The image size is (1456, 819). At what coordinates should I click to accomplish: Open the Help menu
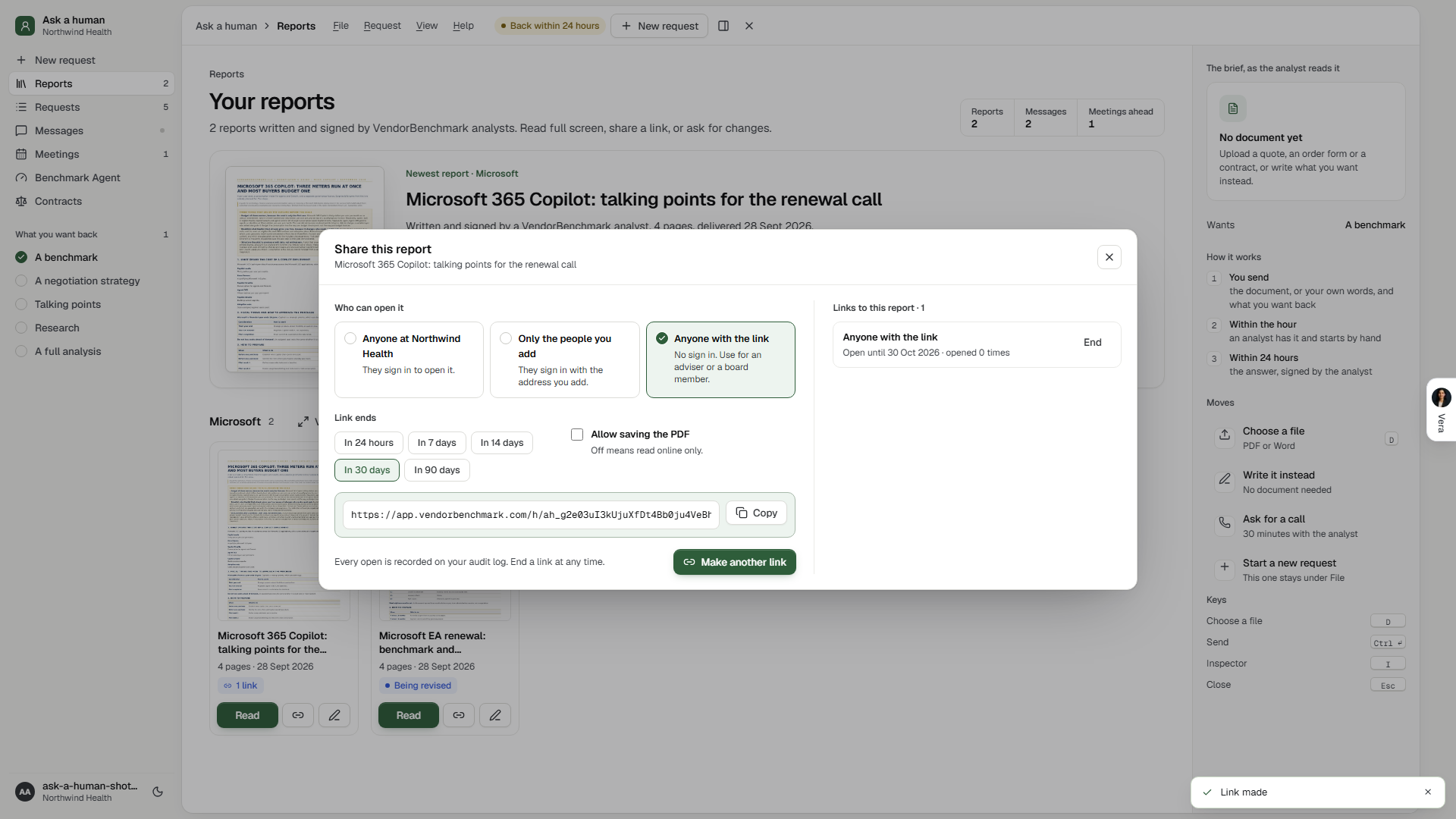[463, 26]
